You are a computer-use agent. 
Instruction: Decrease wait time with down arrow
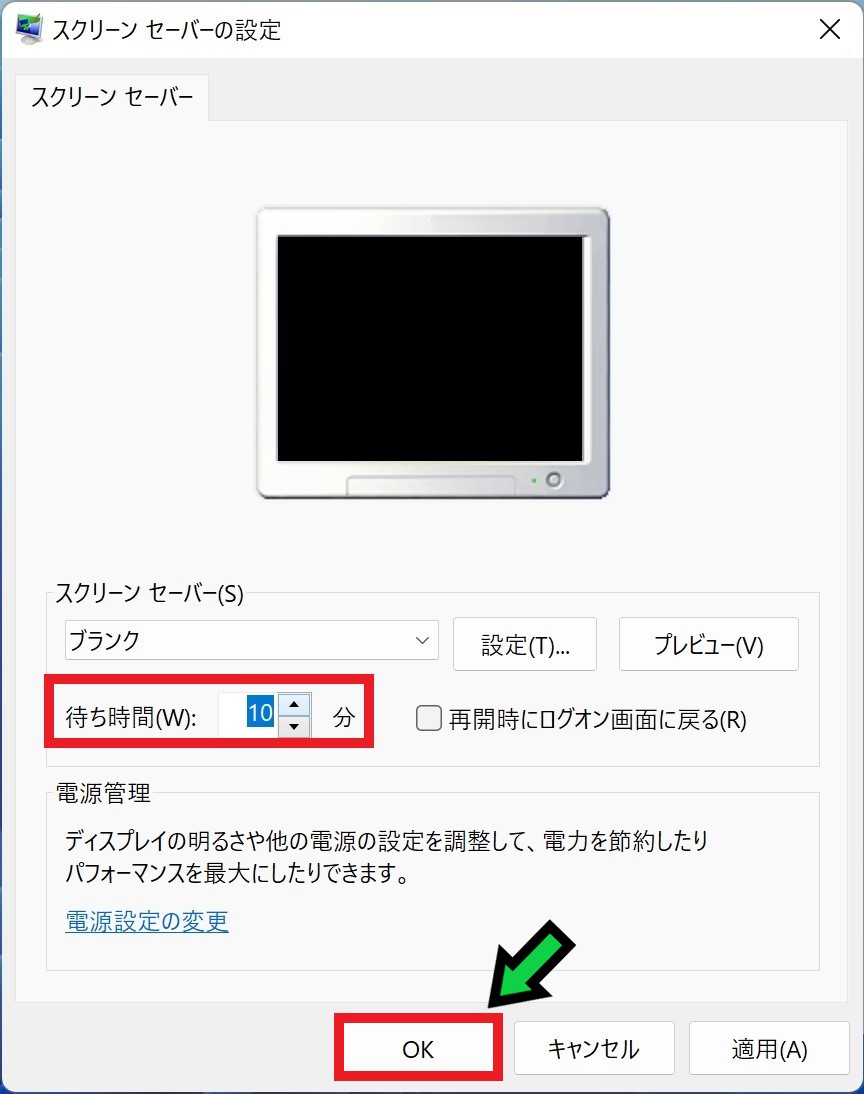coord(294,726)
